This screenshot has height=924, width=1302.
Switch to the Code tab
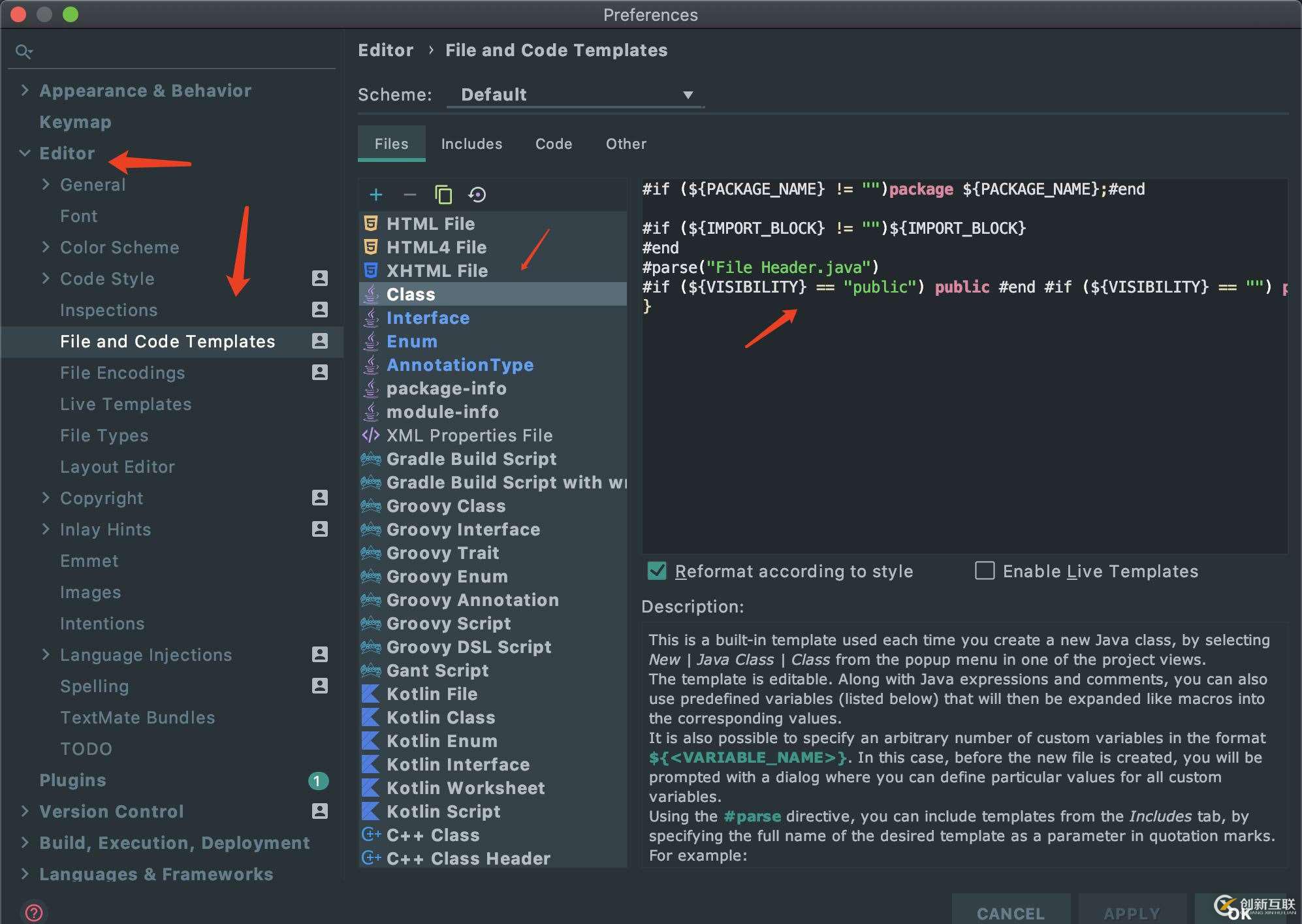tap(553, 144)
